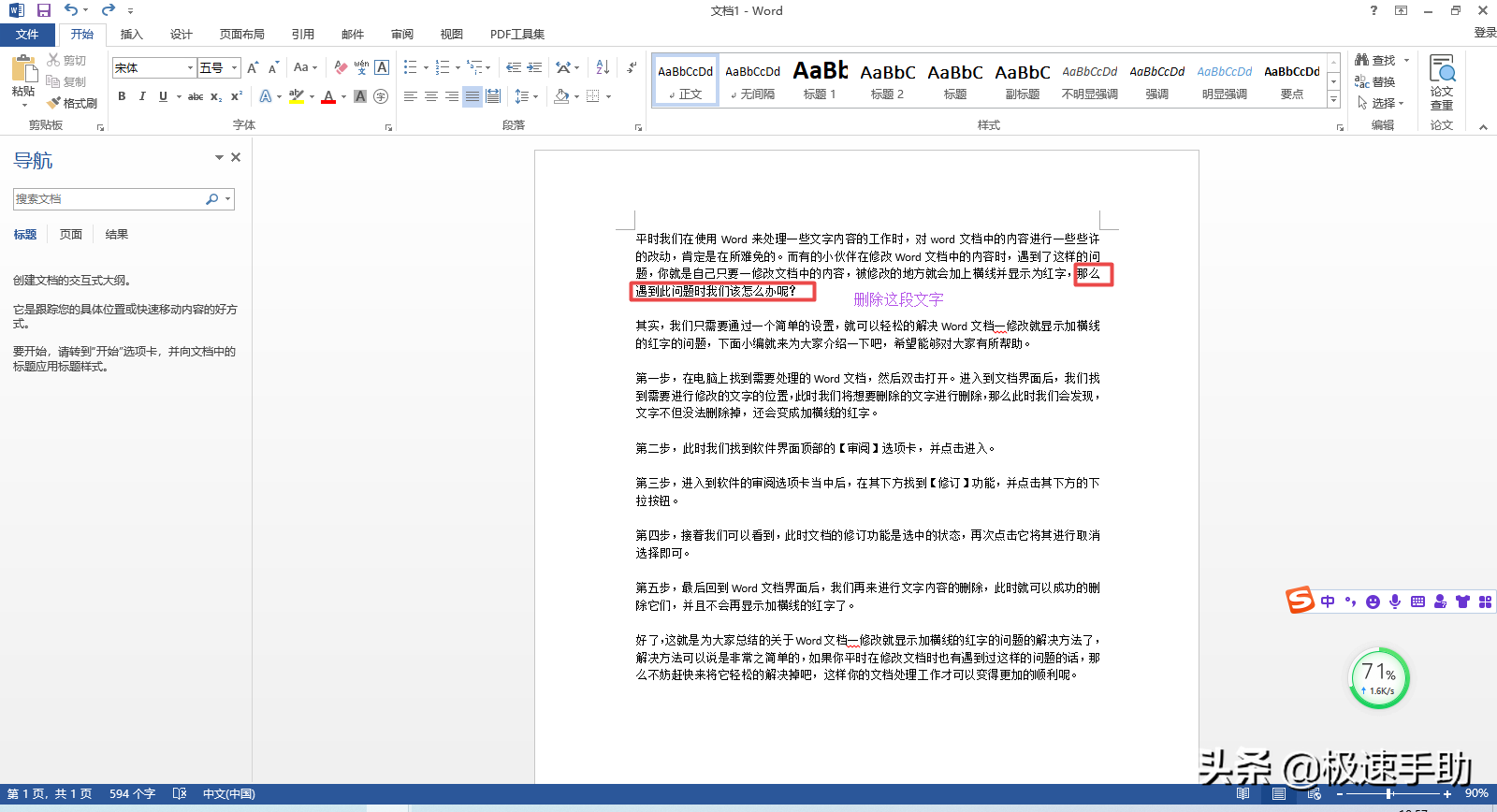
Task: Open the phonetic guide (wén) tool
Action: [361, 67]
